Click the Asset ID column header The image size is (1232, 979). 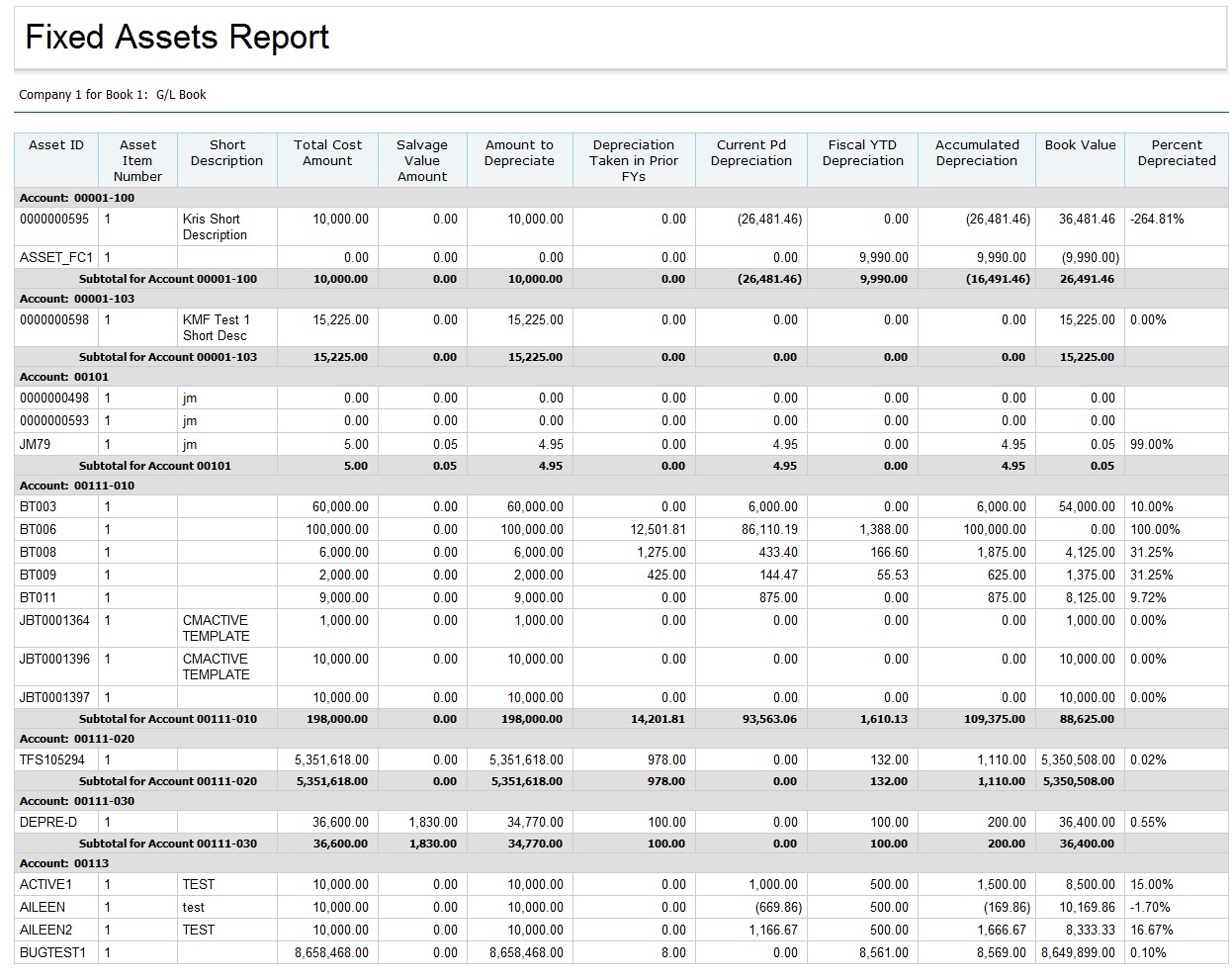(56, 145)
